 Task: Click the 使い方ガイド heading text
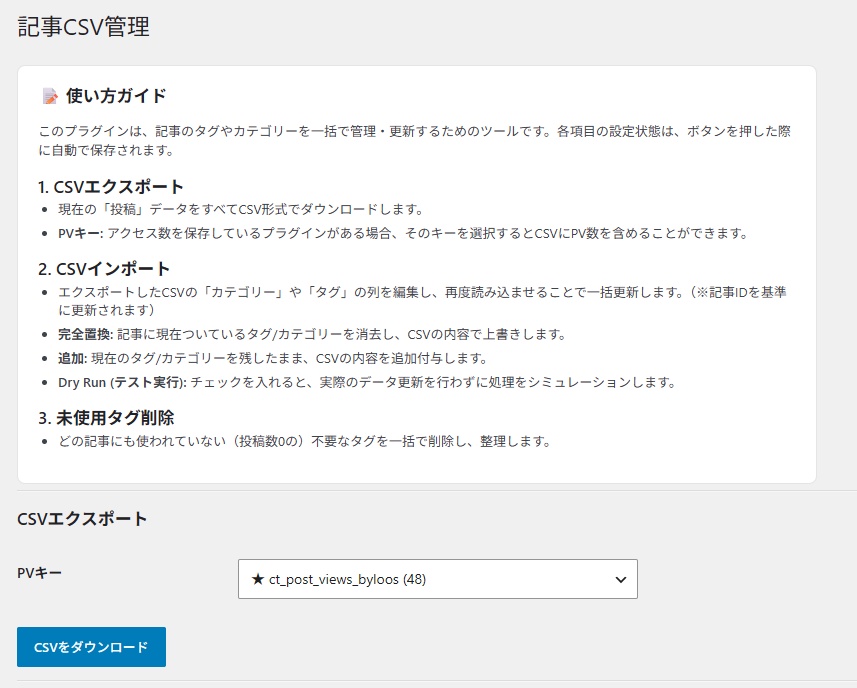tap(116, 96)
